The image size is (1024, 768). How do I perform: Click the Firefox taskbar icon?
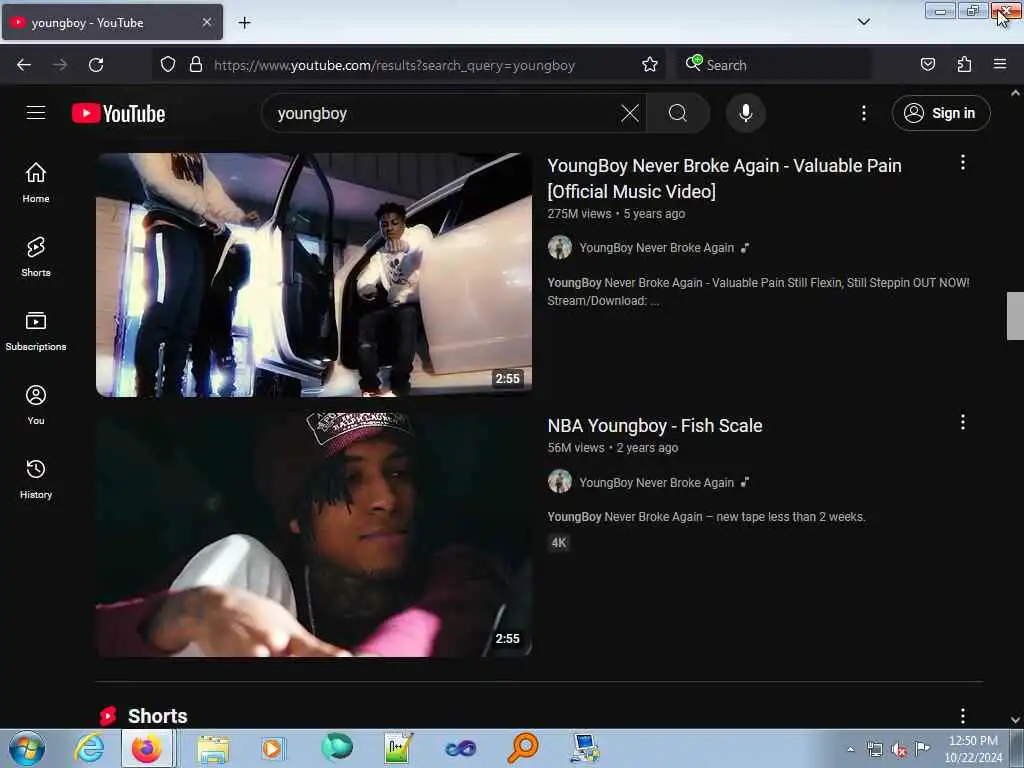(x=147, y=748)
